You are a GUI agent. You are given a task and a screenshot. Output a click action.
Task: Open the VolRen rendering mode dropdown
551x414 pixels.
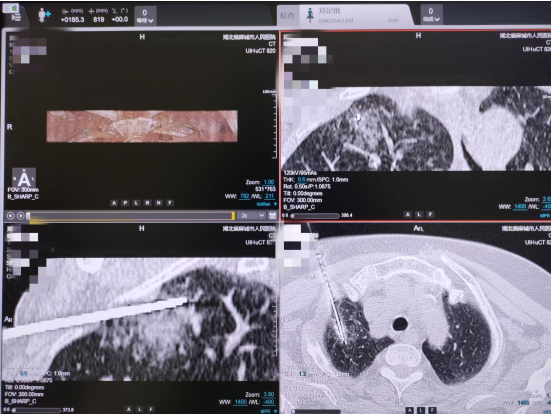point(266,204)
